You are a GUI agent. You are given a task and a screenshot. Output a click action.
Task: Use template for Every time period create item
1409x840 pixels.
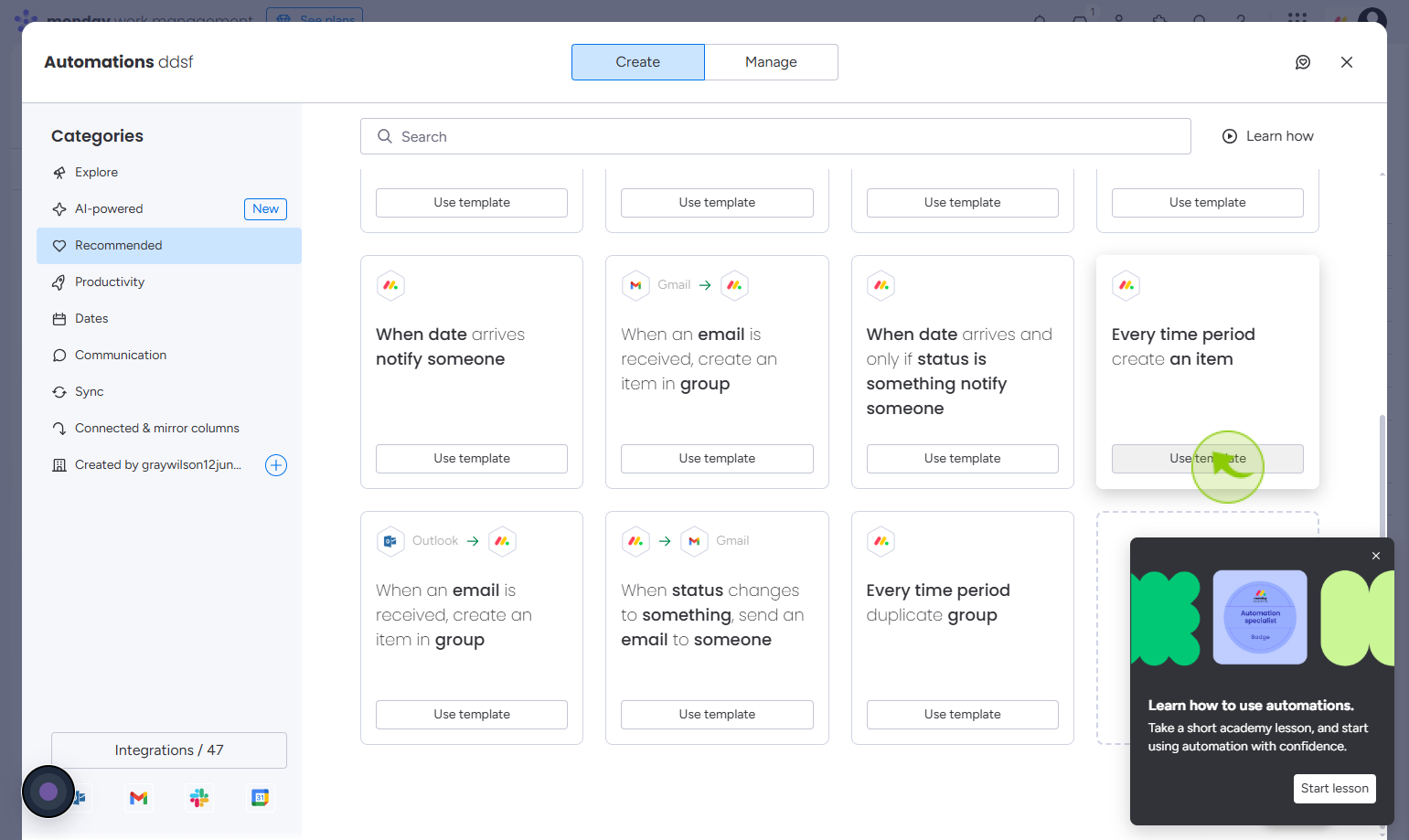[1207, 459]
